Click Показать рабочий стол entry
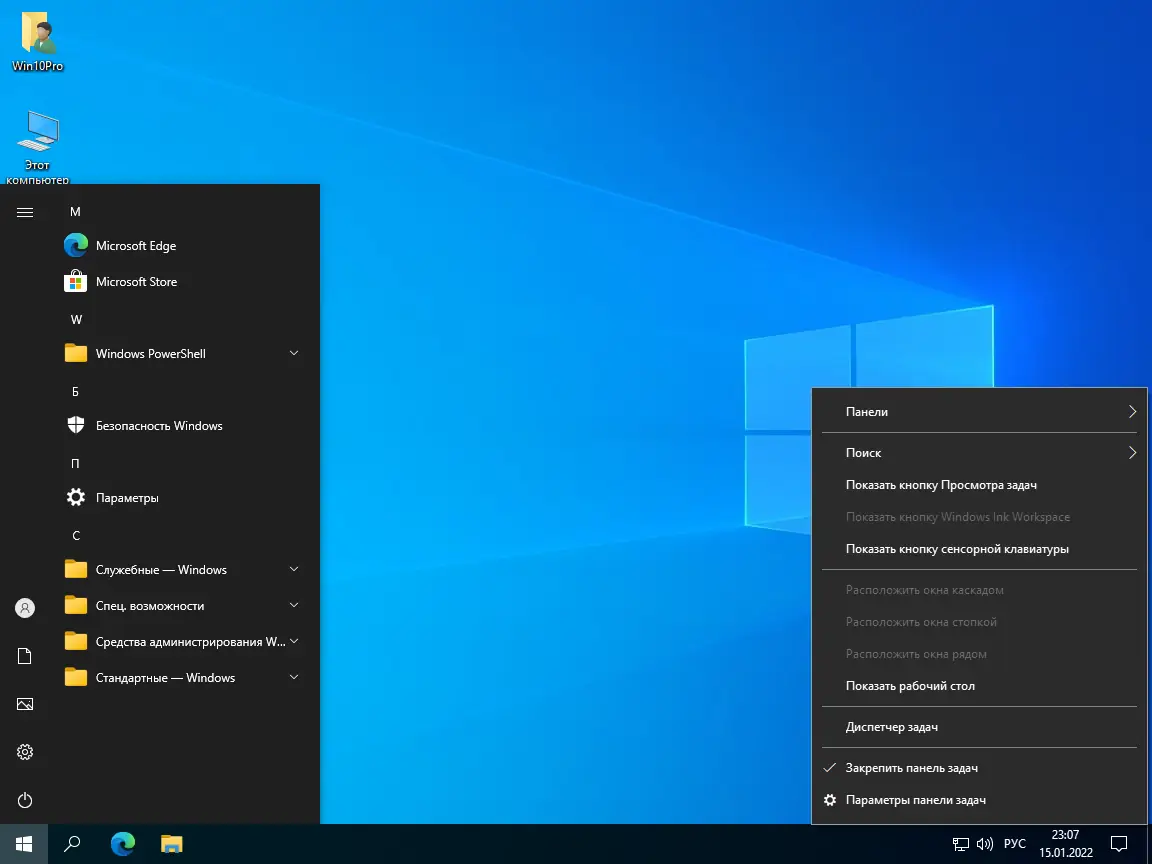1152x864 pixels. point(909,686)
